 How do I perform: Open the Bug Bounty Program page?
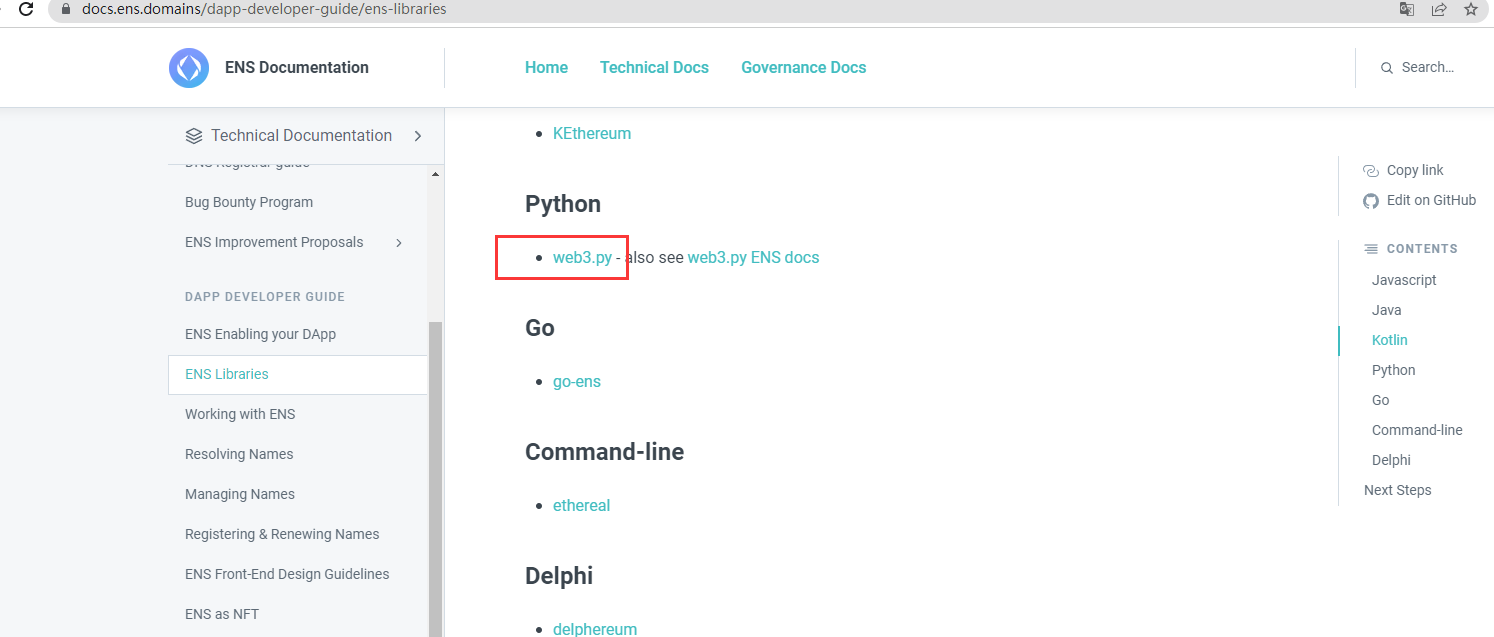click(x=249, y=202)
